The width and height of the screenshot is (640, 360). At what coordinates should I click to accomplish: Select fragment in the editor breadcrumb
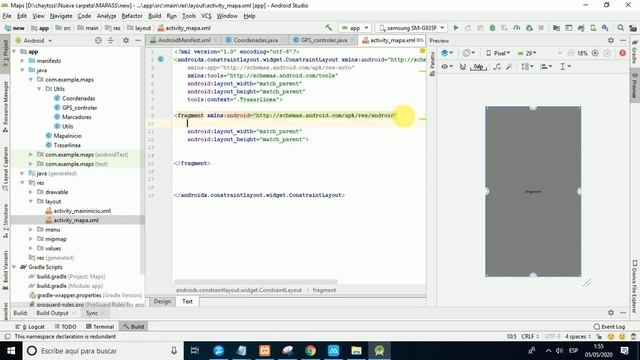pos(324,290)
